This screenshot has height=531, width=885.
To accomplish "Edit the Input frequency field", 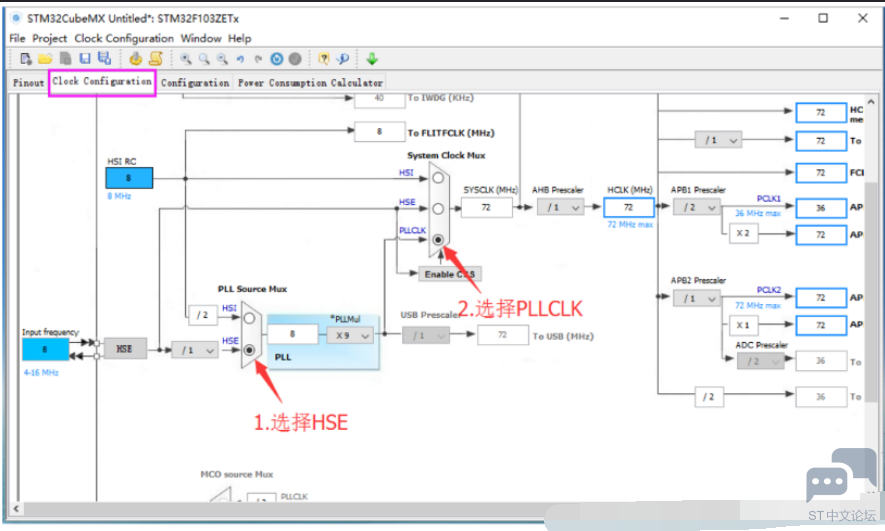I will [x=45, y=349].
